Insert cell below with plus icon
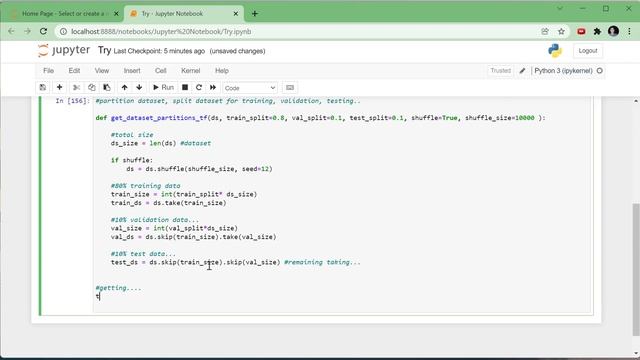Screen dimensions: 640x360 coord(60,88)
